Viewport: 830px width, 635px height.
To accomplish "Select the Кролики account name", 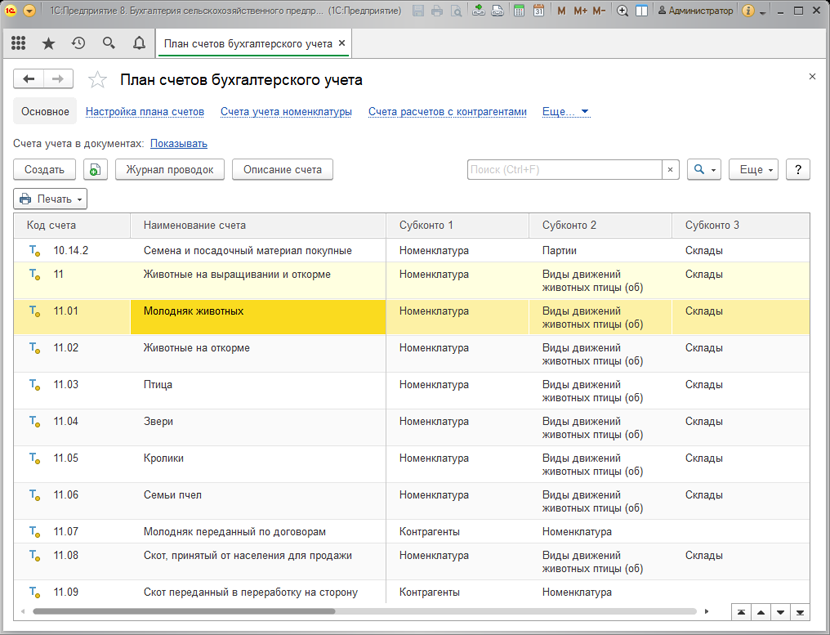I will point(164,458).
